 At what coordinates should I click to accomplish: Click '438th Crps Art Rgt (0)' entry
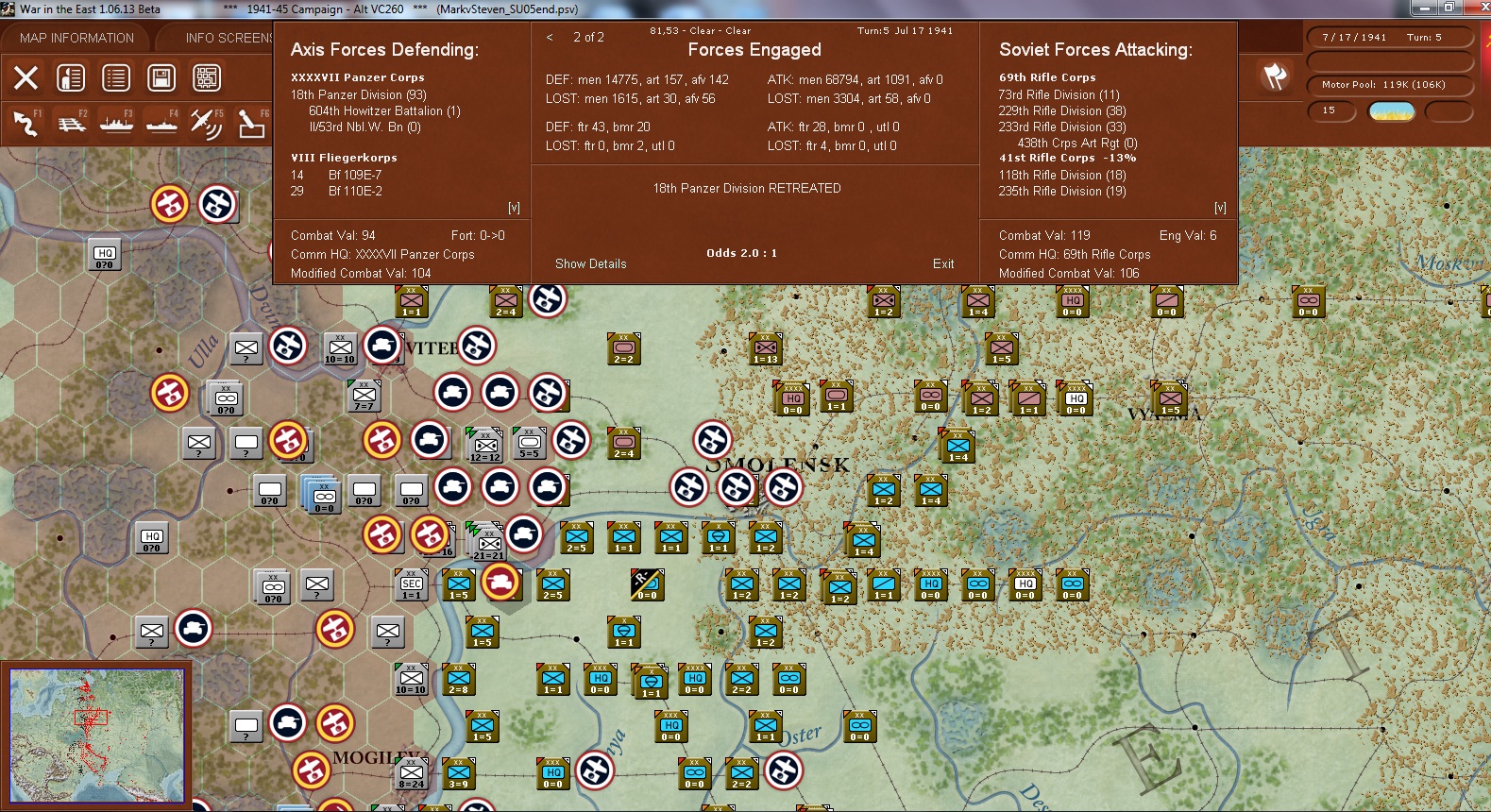click(x=1077, y=143)
